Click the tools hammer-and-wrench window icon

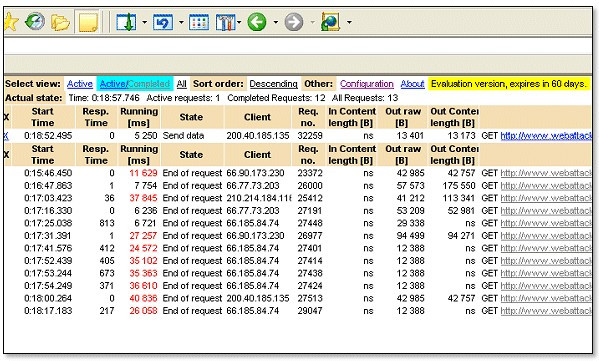[x=226, y=22]
